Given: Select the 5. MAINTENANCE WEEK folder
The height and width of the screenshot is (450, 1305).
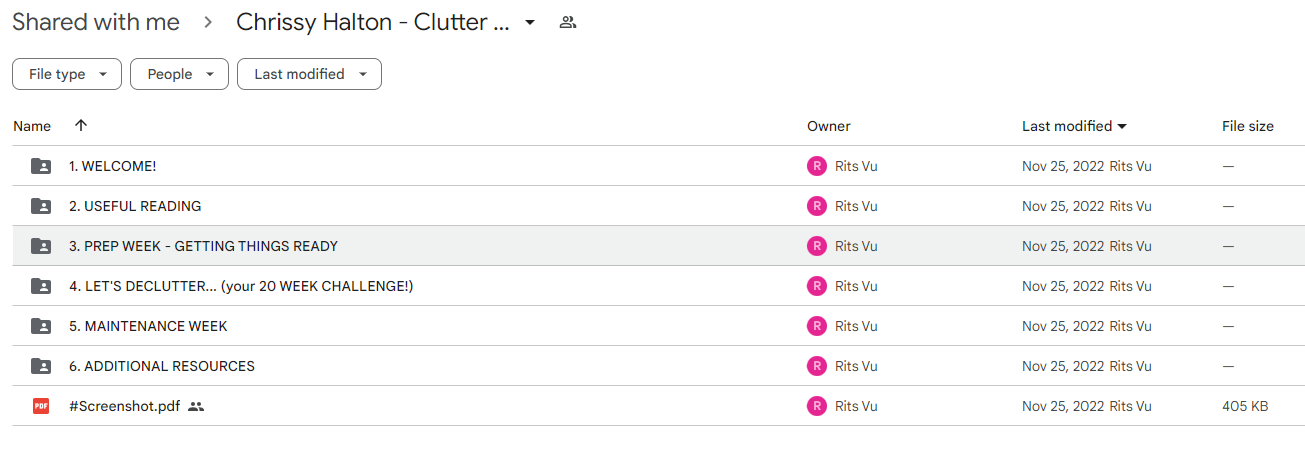Looking at the screenshot, I should [x=658, y=326].
